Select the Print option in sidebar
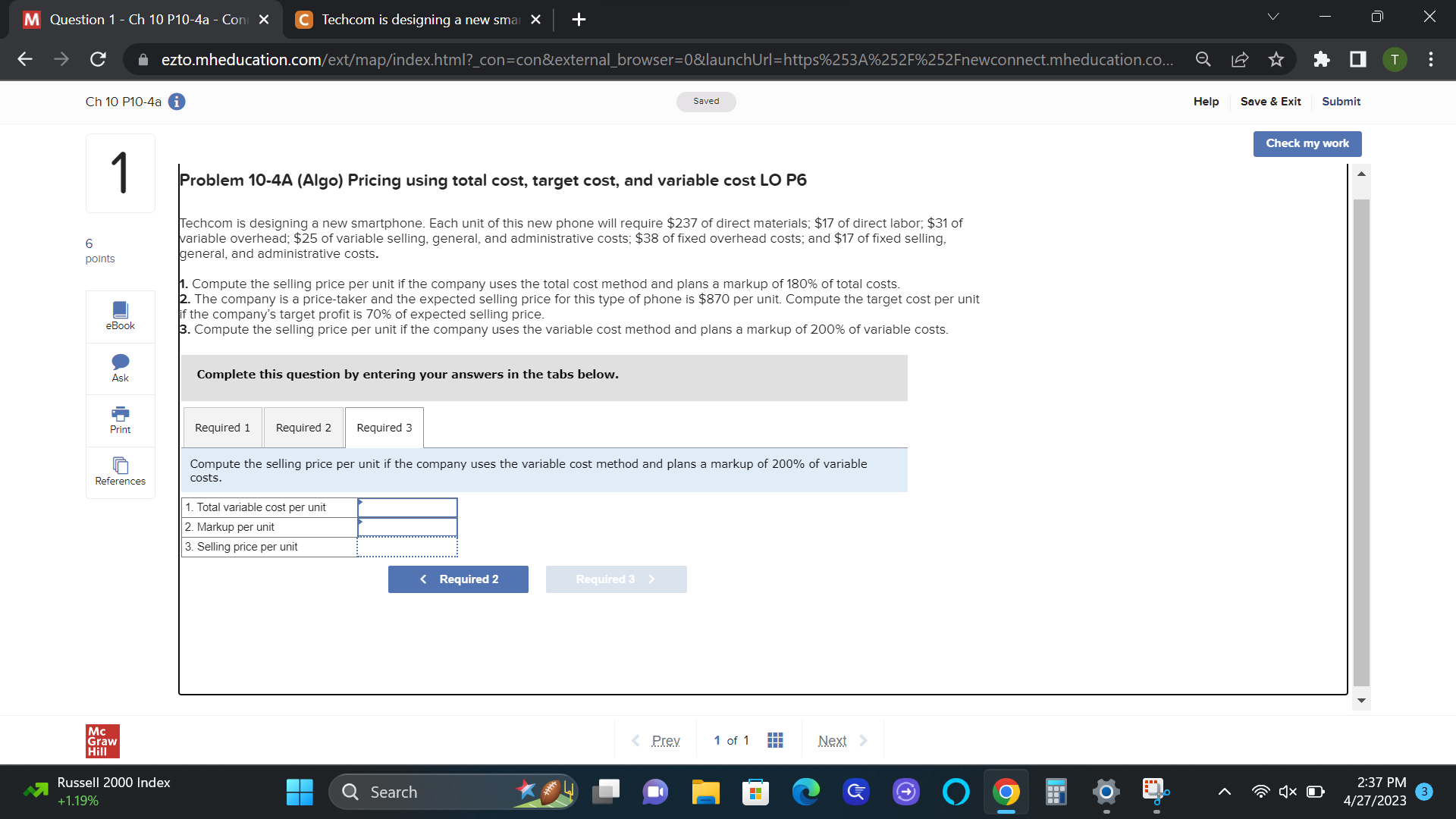Screen dimensions: 1456x819 pos(120,420)
